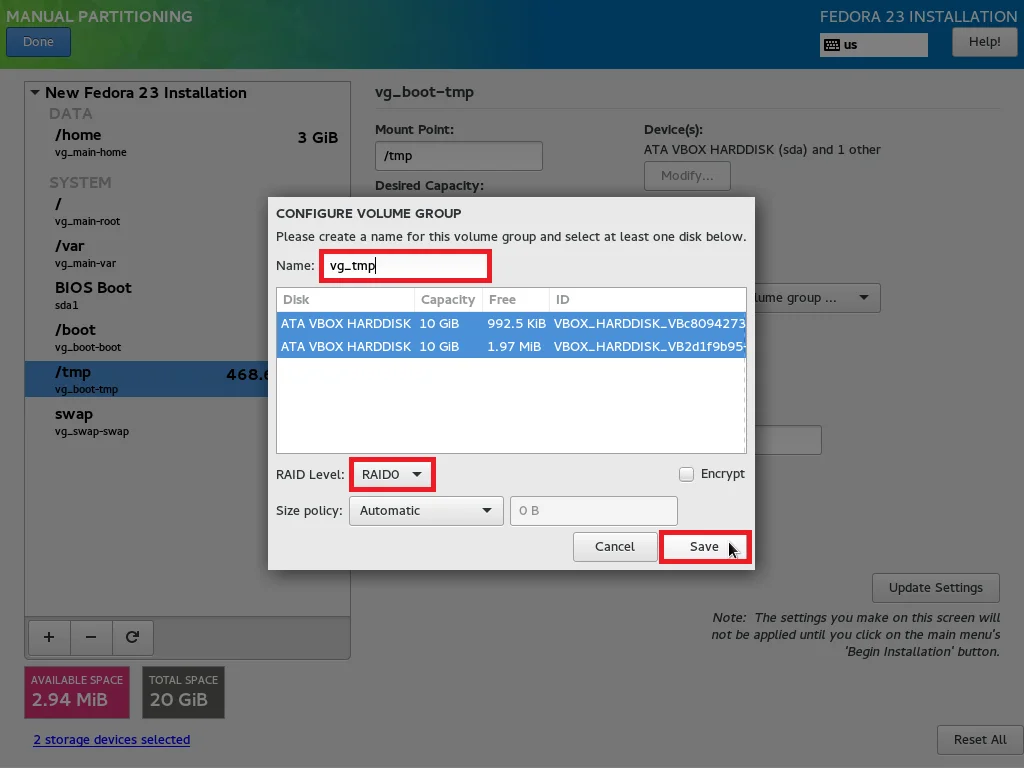Click the Help! button
The width and height of the screenshot is (1024, 768).
(984, 42)
